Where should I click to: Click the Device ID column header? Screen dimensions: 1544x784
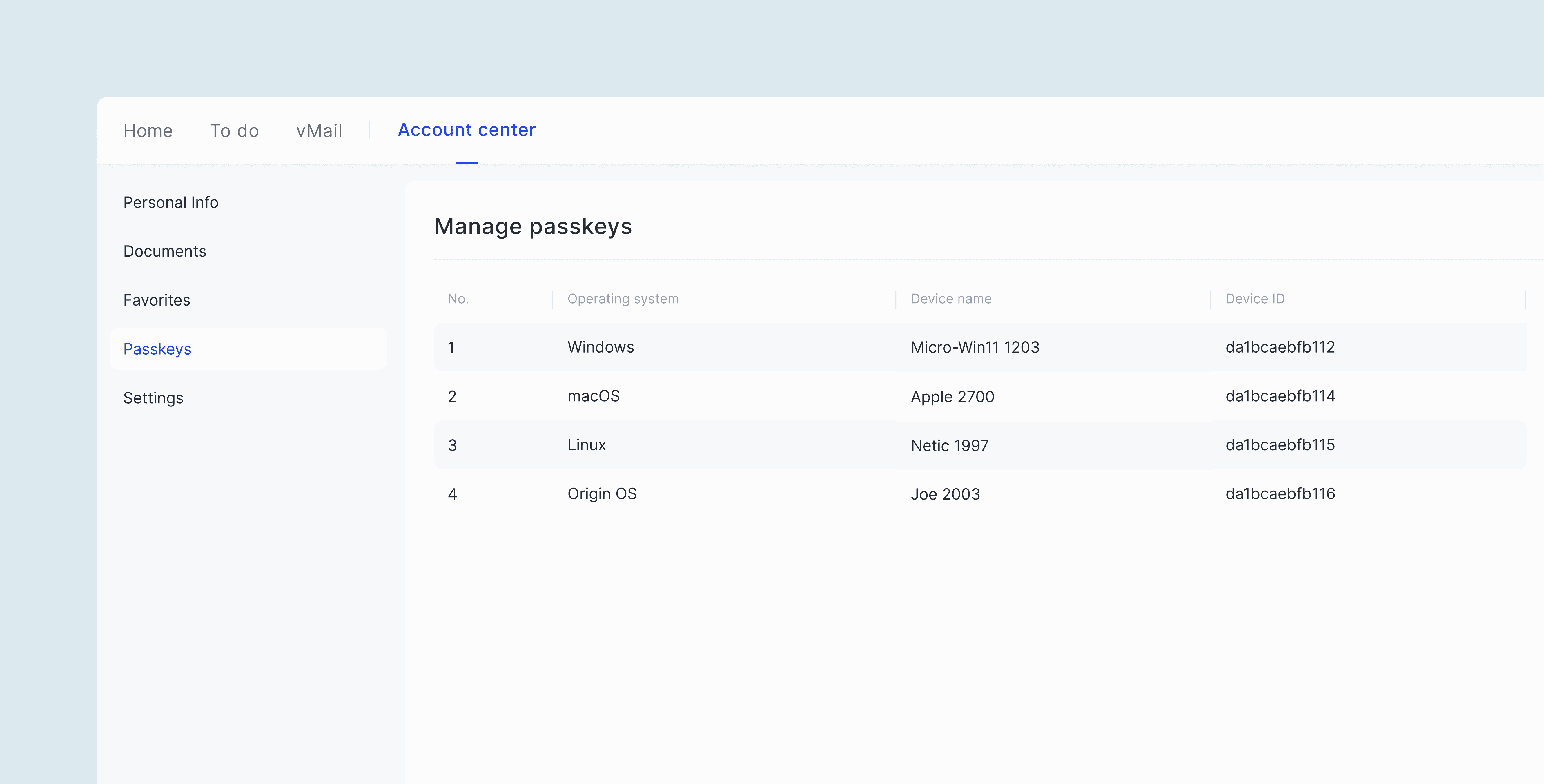tap(1255, 299)
